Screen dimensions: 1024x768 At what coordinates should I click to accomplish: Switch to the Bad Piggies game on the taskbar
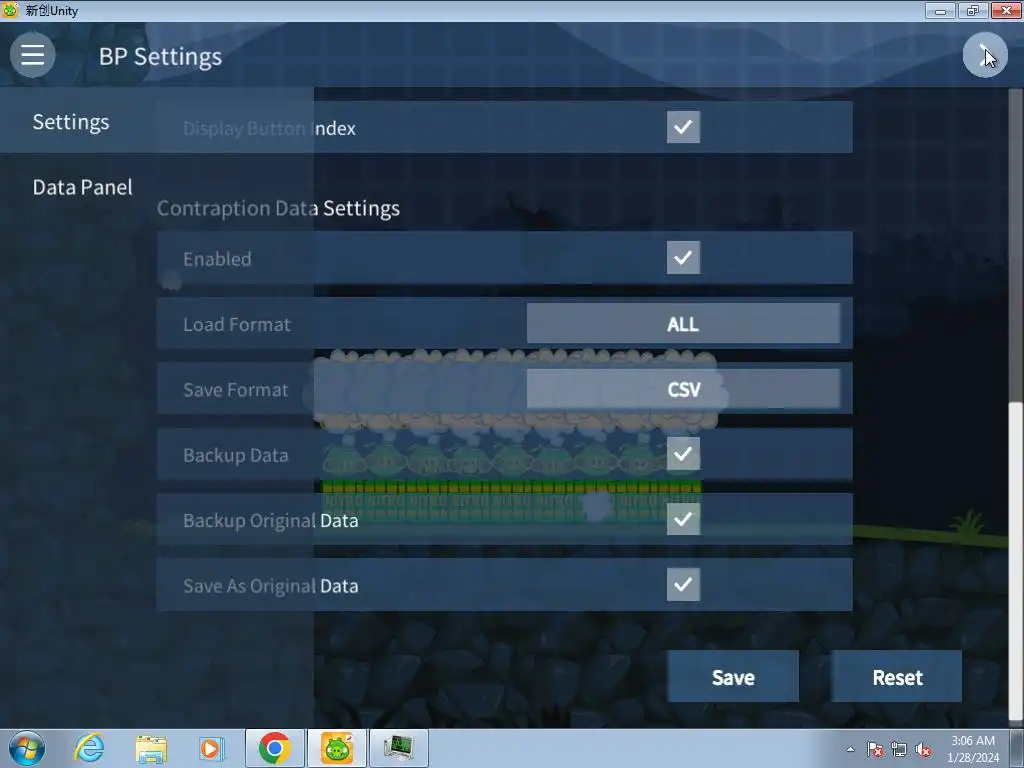pyautogui.click(x=337, y=748)
